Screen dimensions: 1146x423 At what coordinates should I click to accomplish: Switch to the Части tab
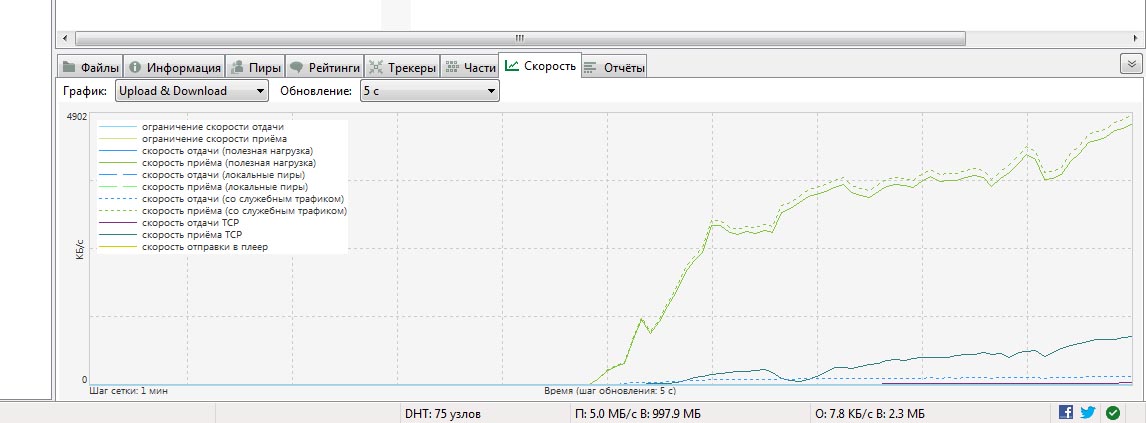click(x=469, y=67)
